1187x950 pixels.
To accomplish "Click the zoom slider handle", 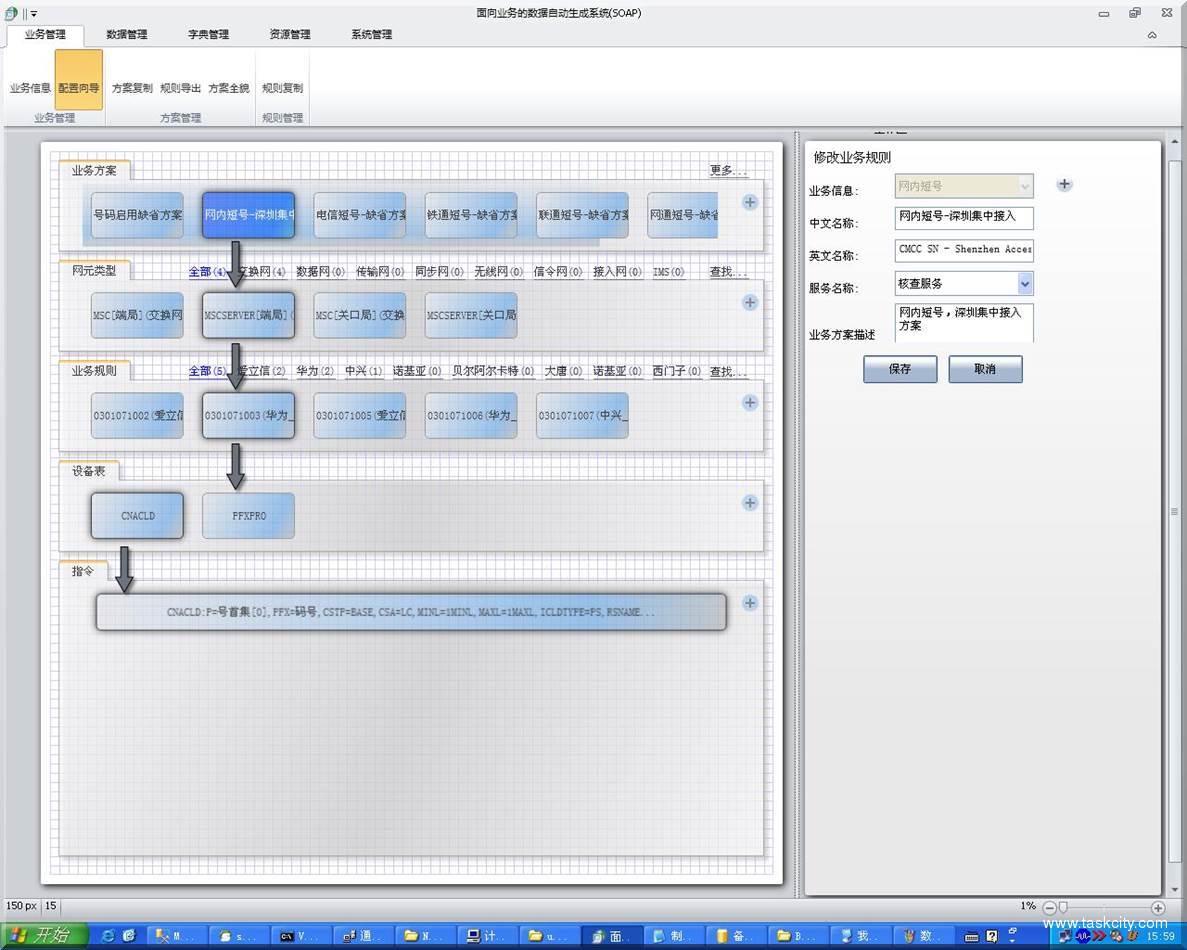I will (1063, 908).
